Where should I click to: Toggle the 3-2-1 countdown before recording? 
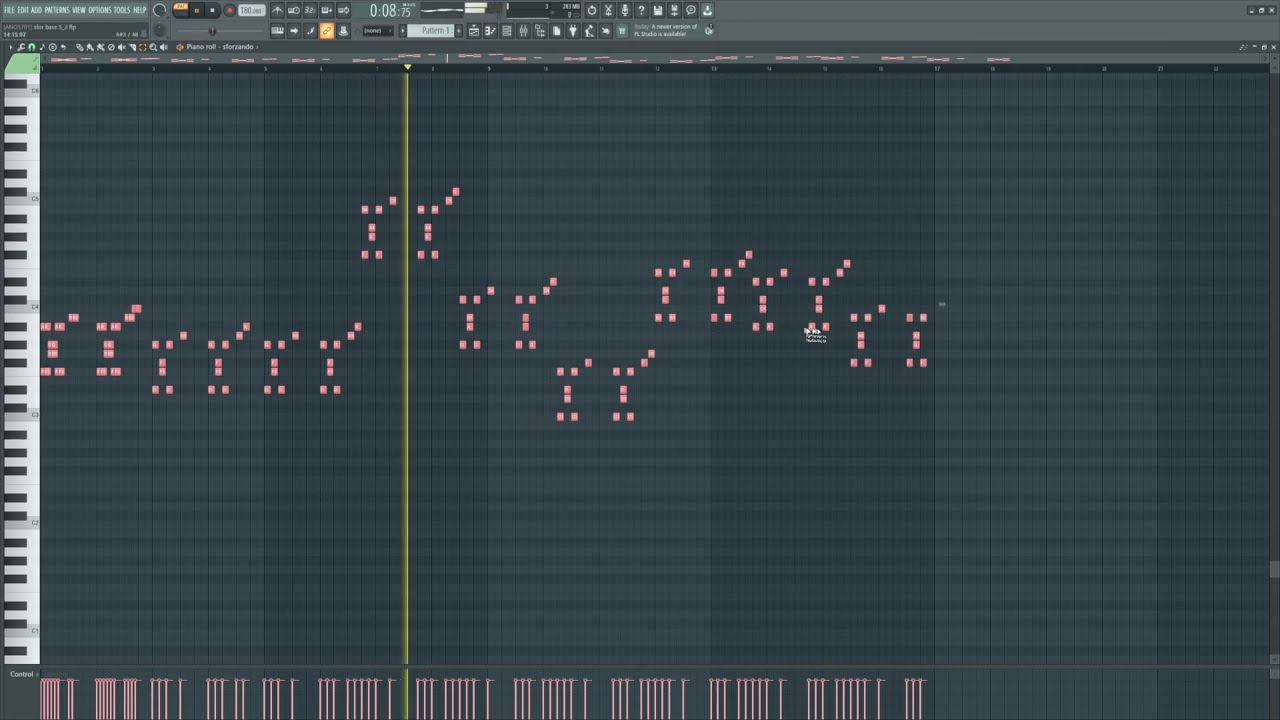tap(310, 10)
